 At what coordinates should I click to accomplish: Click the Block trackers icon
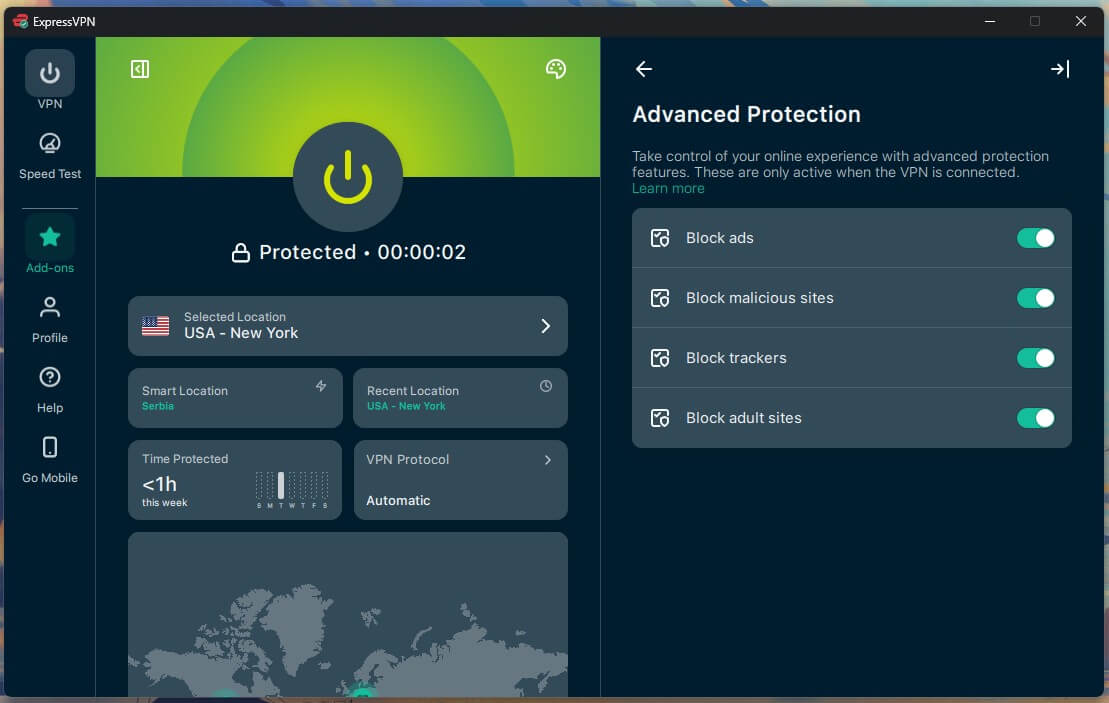(x=660, y=358)
